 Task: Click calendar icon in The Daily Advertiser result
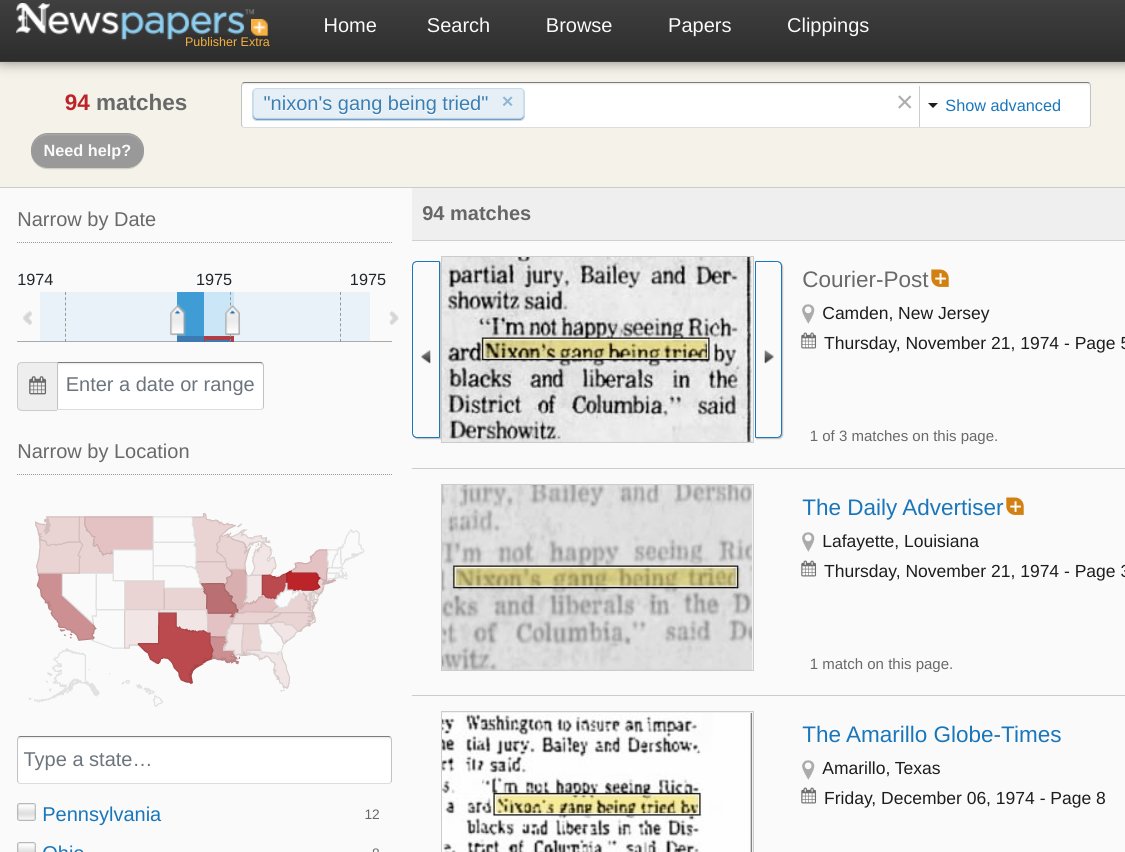809,570
